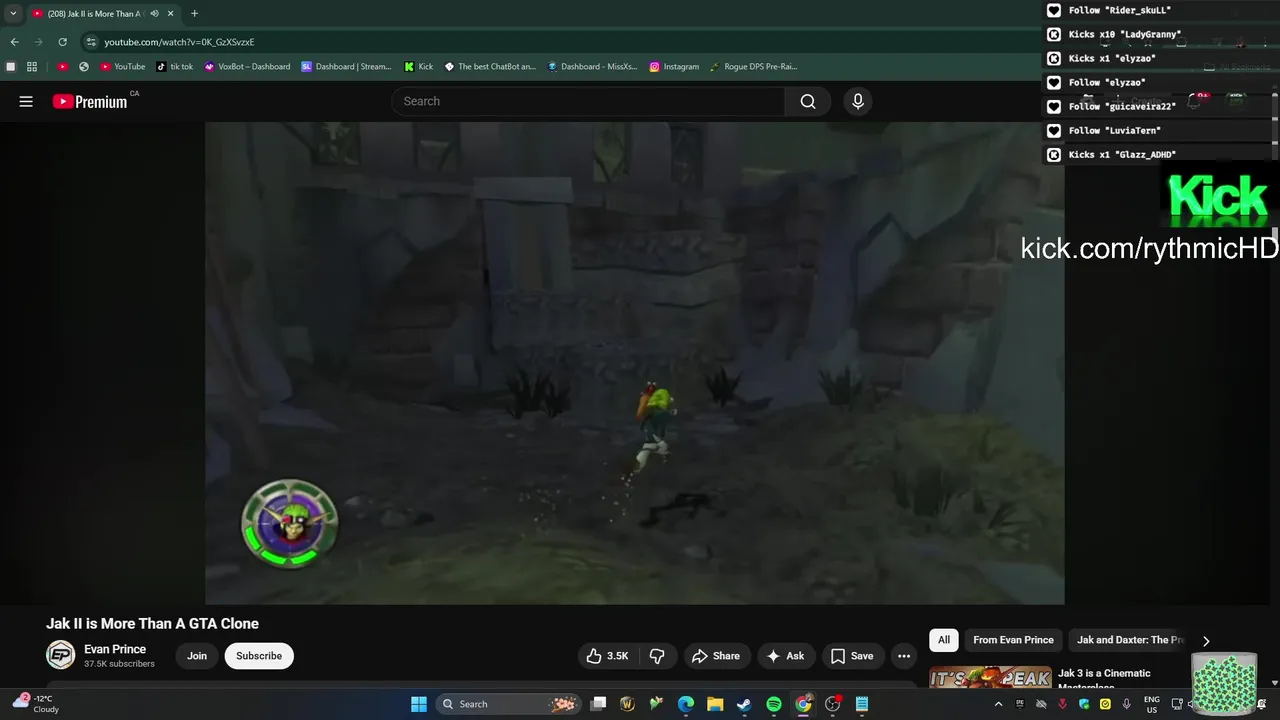Image resolution: width=1280 pixels, height=720 pixels.
Task: Open Evan Prince channel name link
Action: tap(115, 649)
